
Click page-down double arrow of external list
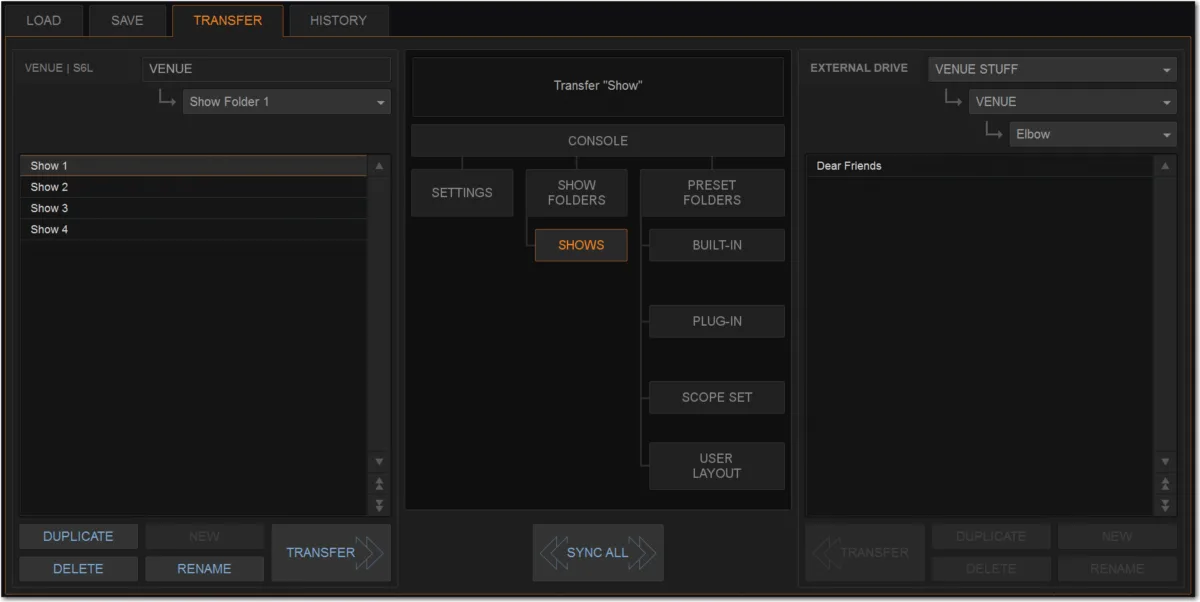click(x=1165, y=505)
